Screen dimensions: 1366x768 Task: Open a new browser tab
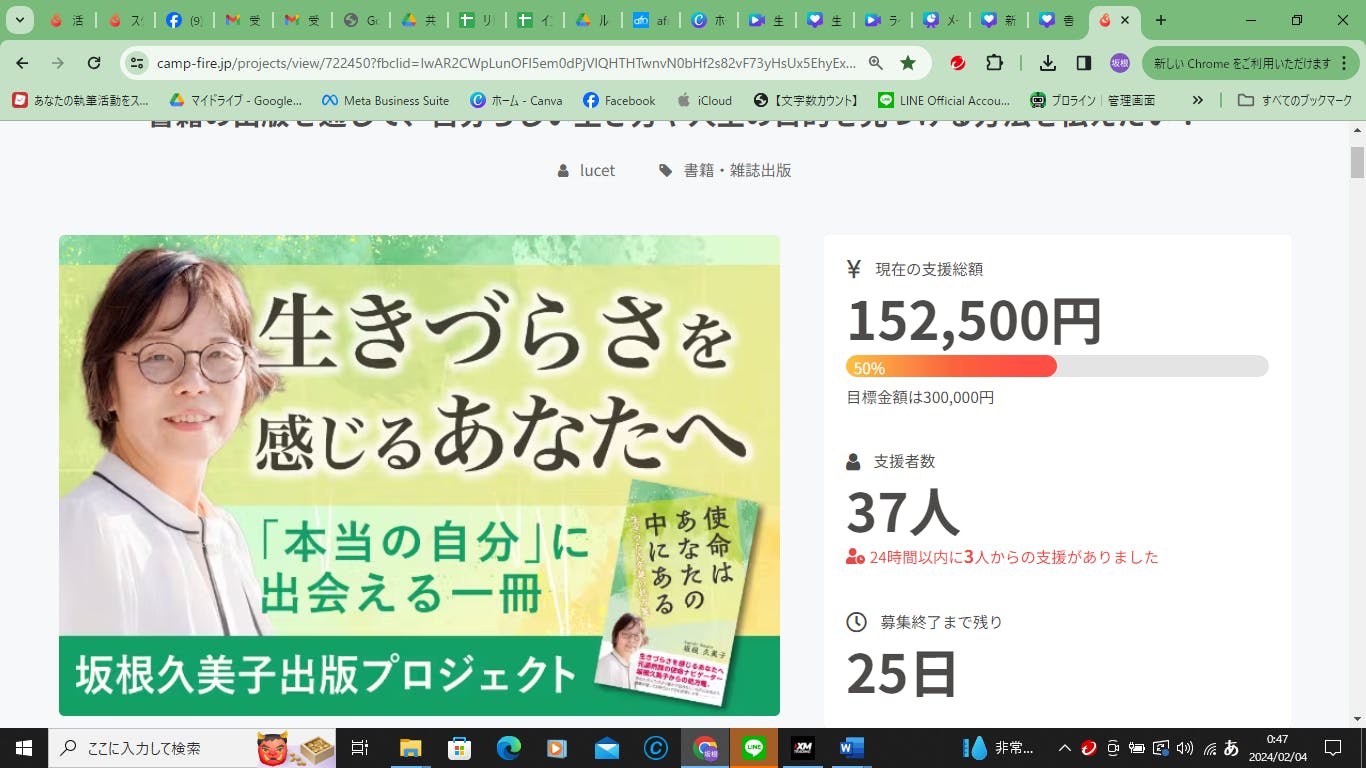[1161, 20]
